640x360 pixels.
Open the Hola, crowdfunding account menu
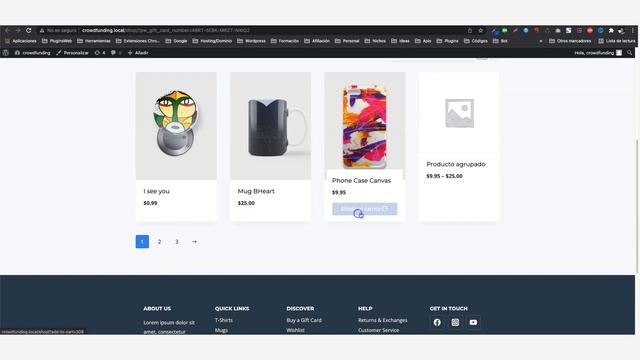(598, 53)
